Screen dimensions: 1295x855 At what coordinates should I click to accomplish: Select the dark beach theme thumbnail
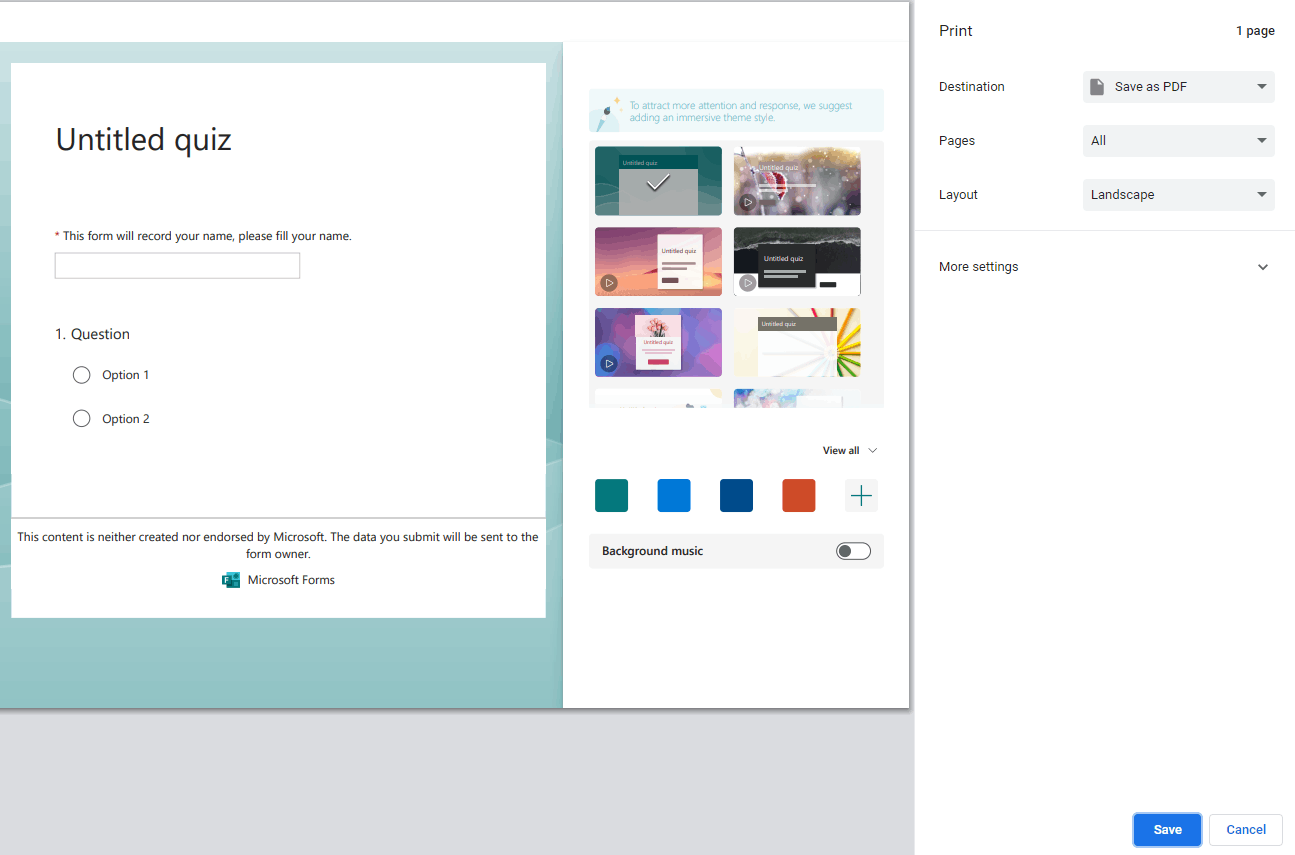pos(797,261)
